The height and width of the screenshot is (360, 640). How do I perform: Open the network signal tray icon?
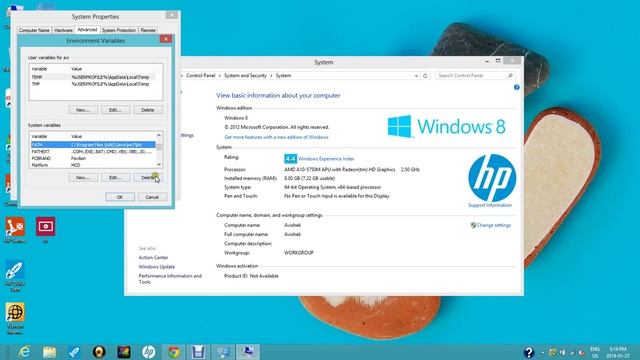(x=572, y=352)
